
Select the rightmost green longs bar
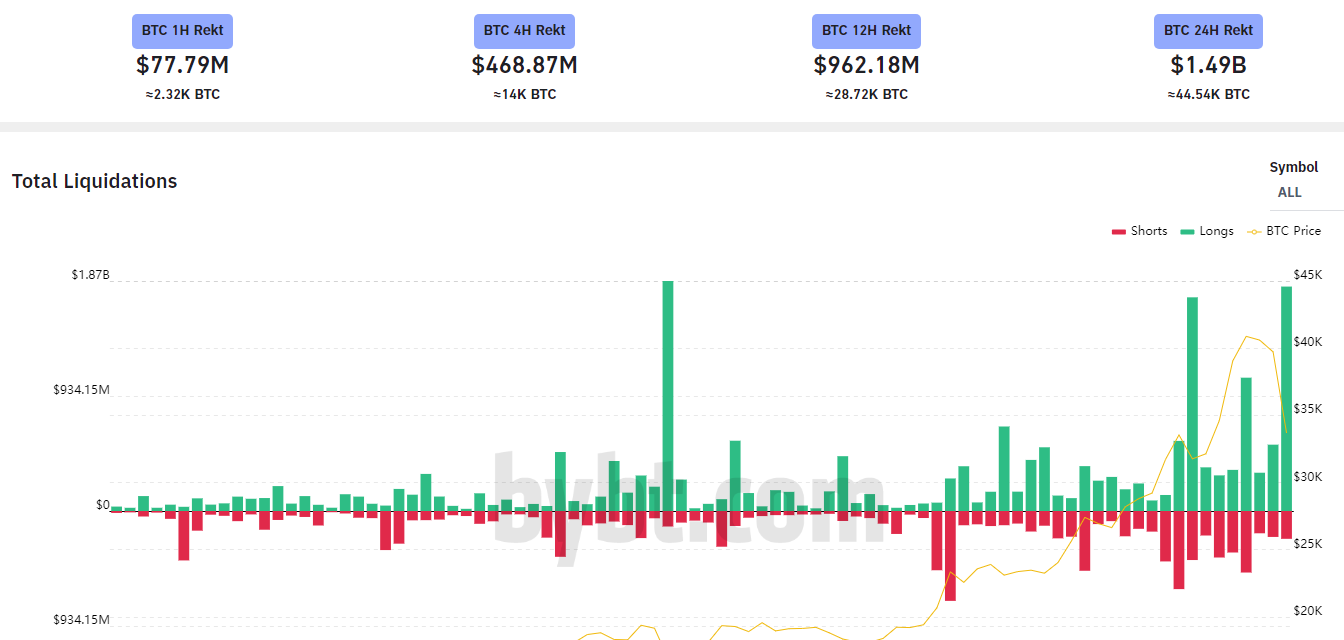1286,398
